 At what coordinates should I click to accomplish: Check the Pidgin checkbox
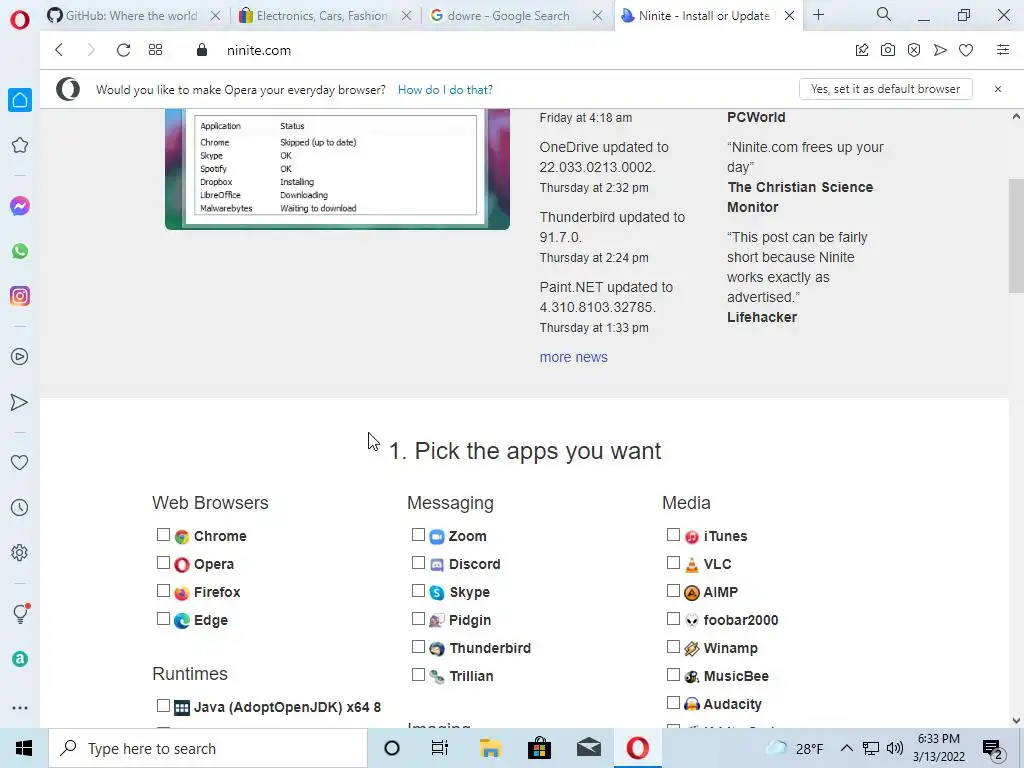(419, 618)
